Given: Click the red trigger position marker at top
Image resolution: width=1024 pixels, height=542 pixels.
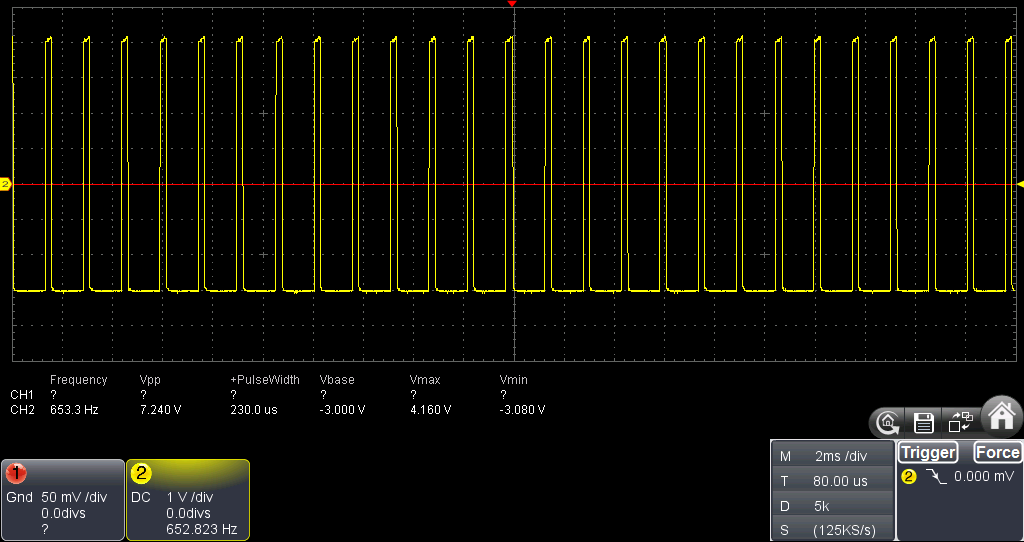Looking at the screenshot, I should [x=512, y=5].
